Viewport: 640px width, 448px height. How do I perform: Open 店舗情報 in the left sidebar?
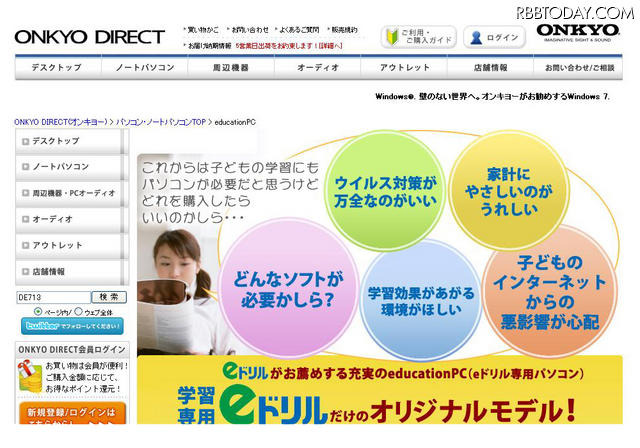pyautogui.click(x=72, y=271)
